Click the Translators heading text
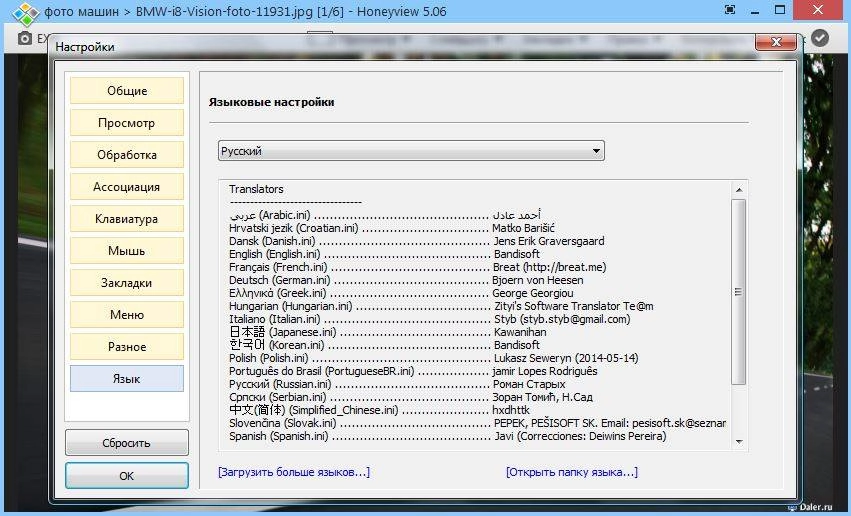The width and height of the screenshot is (851, 516). pos(256,189)
